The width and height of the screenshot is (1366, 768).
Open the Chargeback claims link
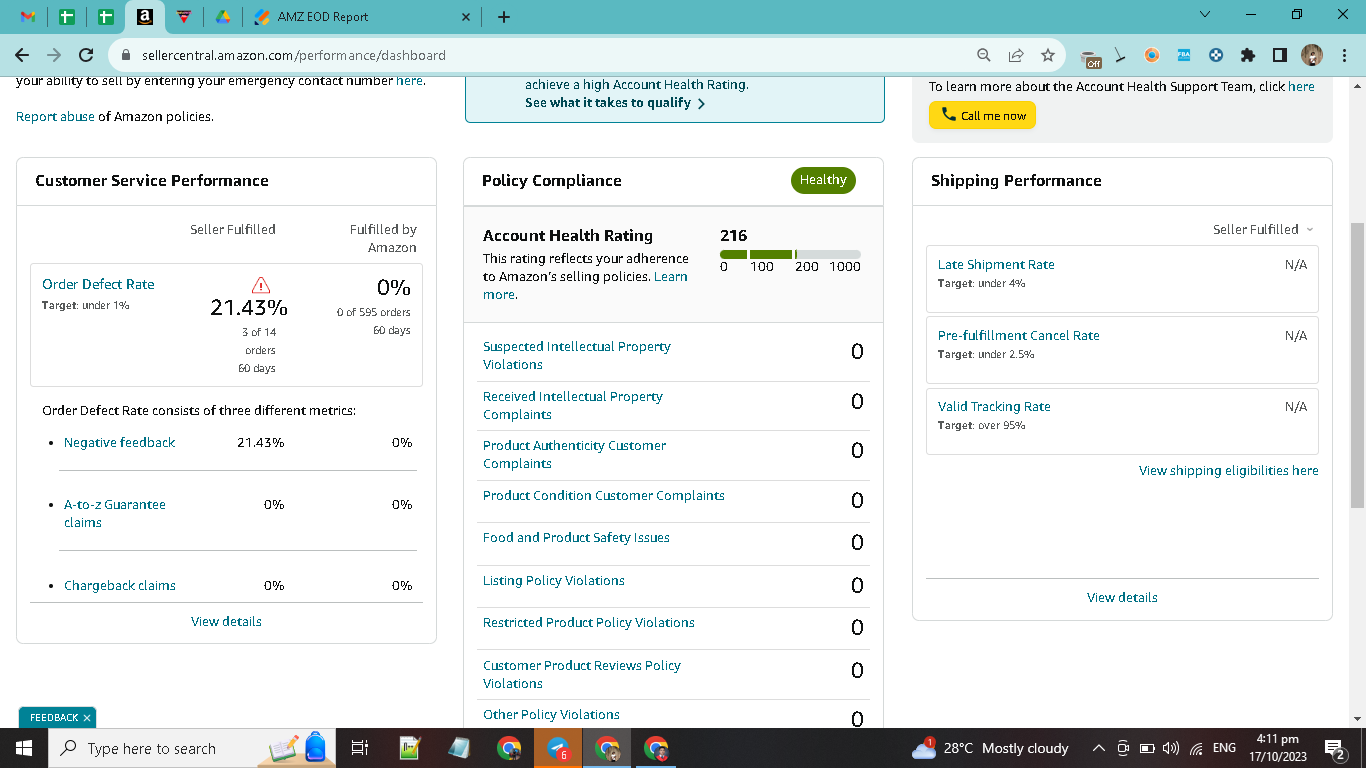119,585
